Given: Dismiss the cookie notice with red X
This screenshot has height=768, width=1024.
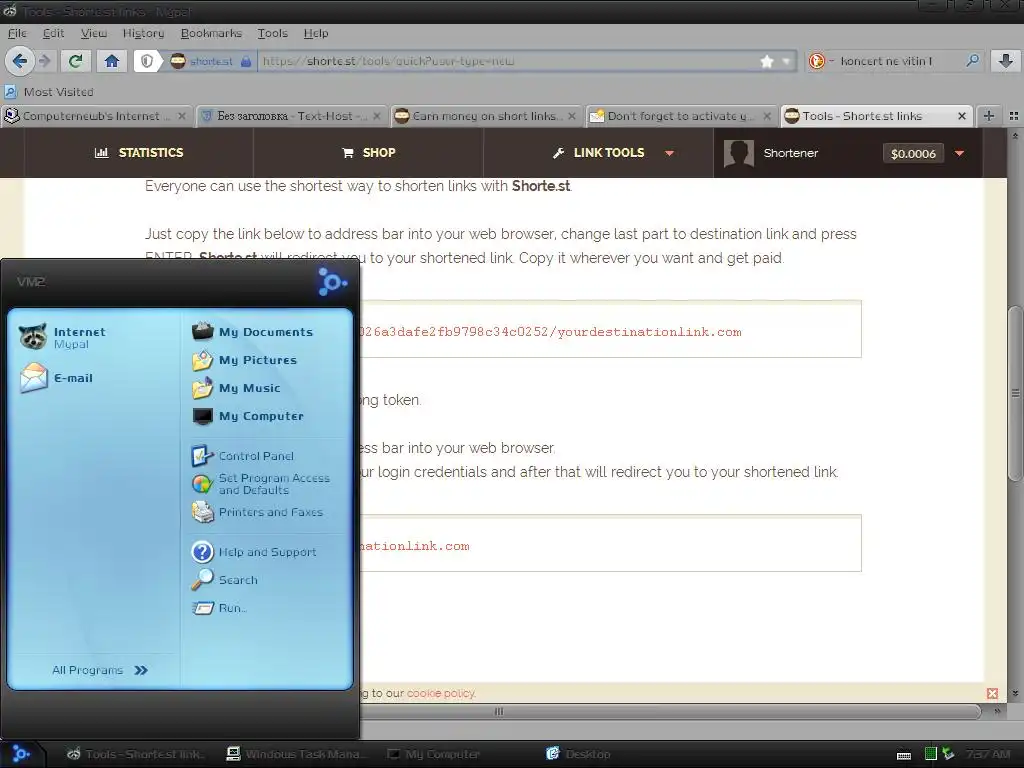Looking at the screenshot, I should click(x=993, y=694).
